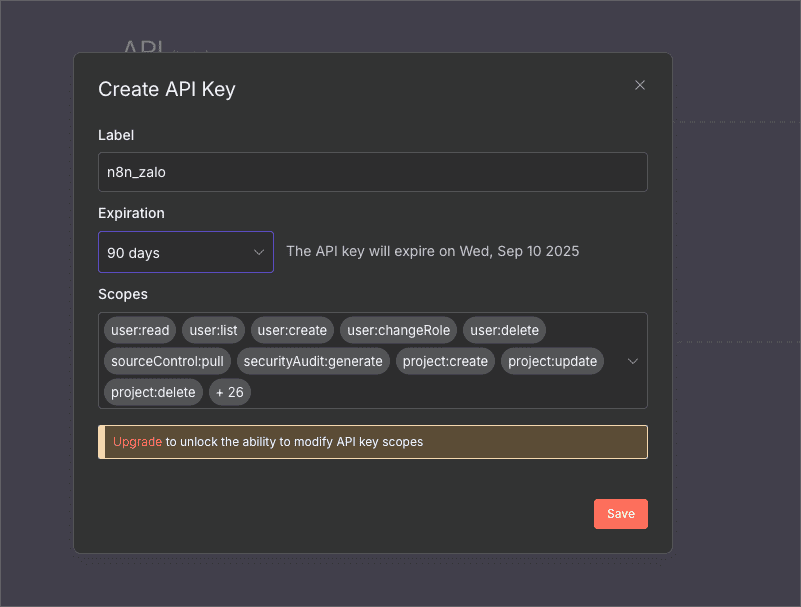
Task: Click the user:delete scope tag
Action: point(504,330)
